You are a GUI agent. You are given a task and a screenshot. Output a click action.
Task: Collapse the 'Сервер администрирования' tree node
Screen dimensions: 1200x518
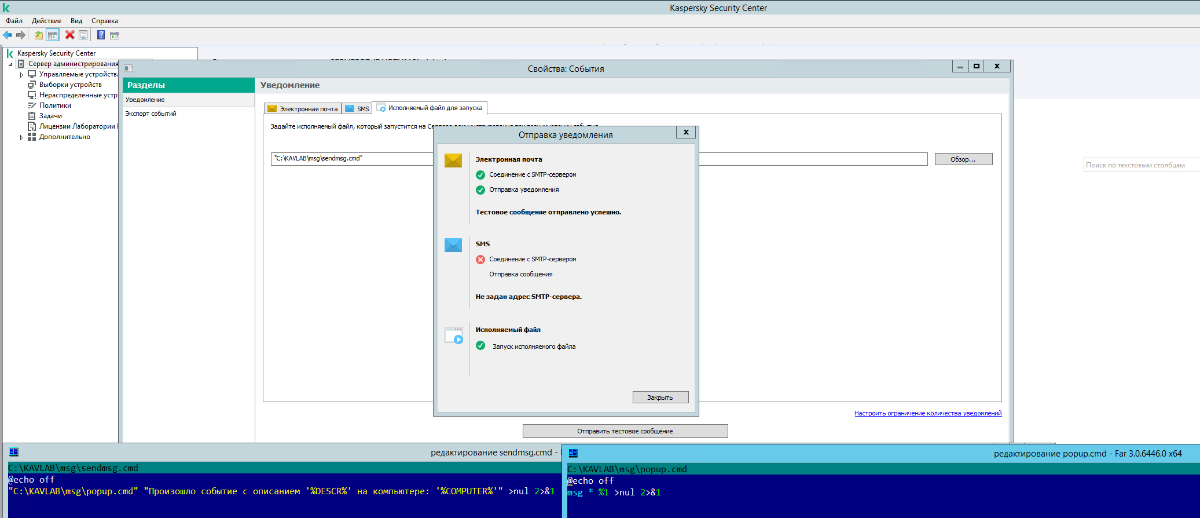tap(10, 64)
